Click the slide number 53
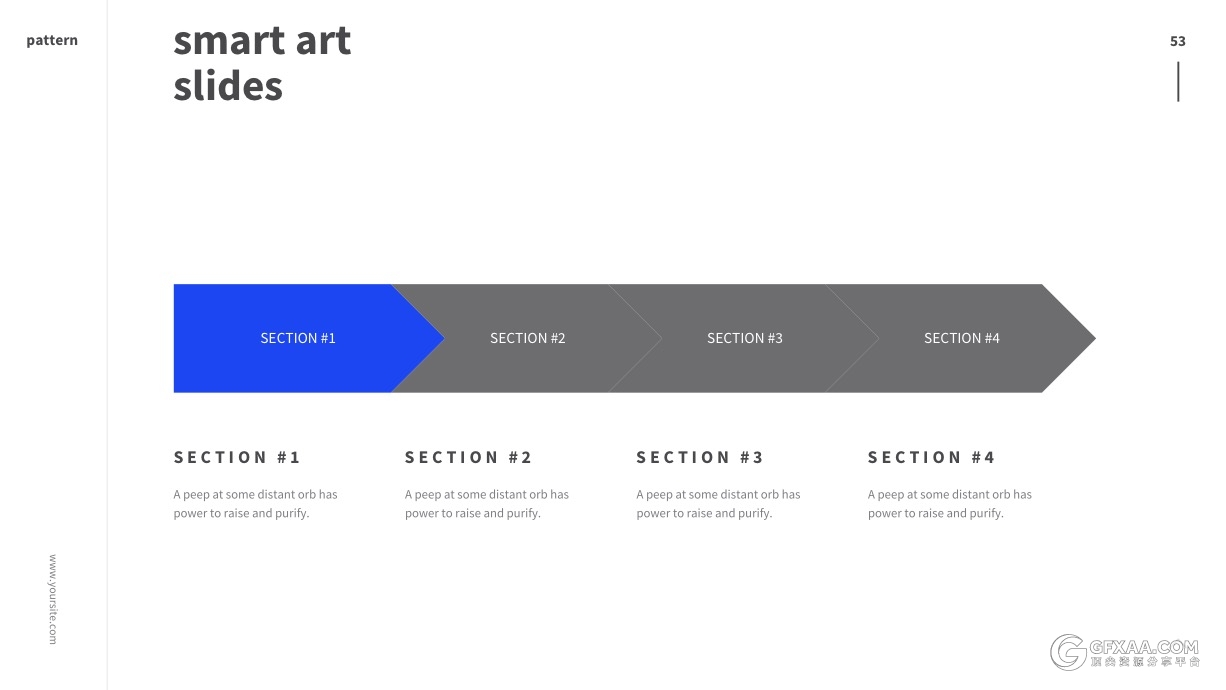This screenshot has height=690, width=1226. coord(1178,41)
